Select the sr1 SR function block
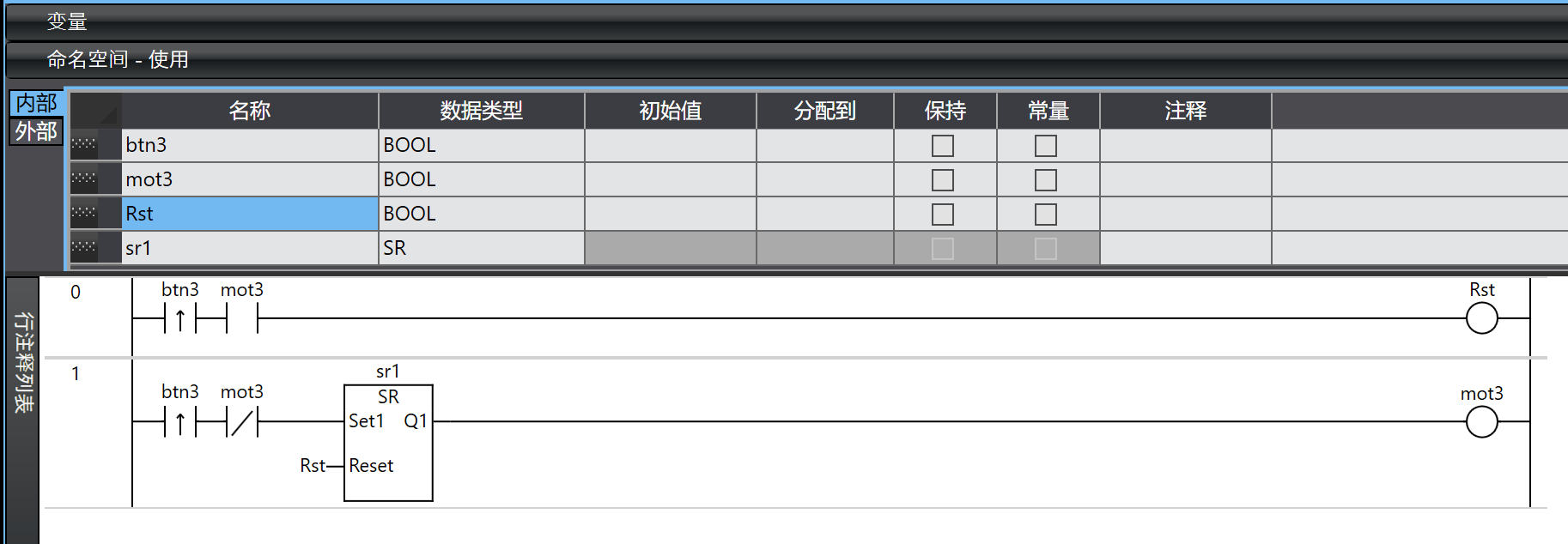1568x544 pixels. pyautogui.click(x=388, y=443)
